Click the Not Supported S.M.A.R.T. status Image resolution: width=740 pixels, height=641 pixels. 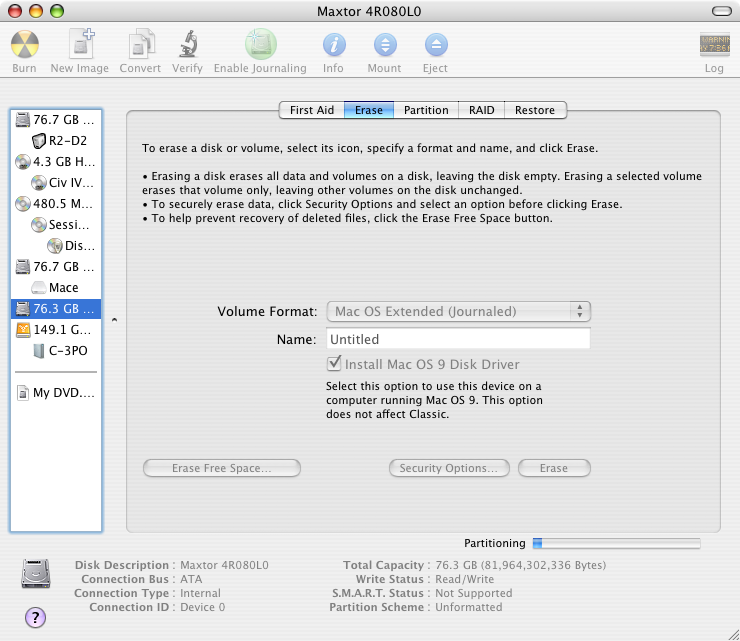pyautogui.click(x=473, y=593)
